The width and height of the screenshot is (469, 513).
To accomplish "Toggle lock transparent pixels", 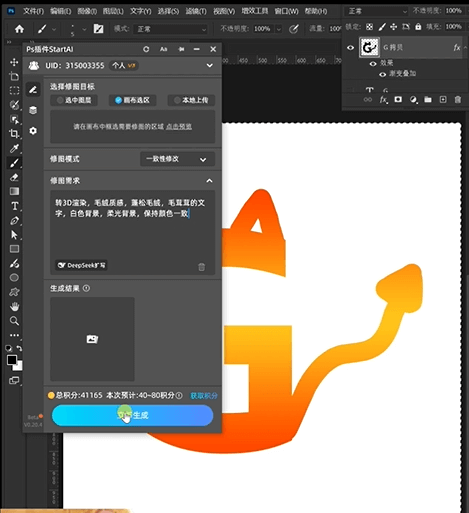I will [369, 27].
